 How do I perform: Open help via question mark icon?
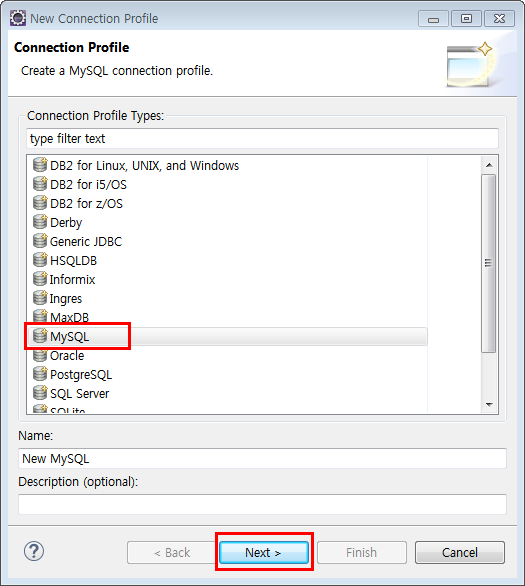tap(34, 551)
